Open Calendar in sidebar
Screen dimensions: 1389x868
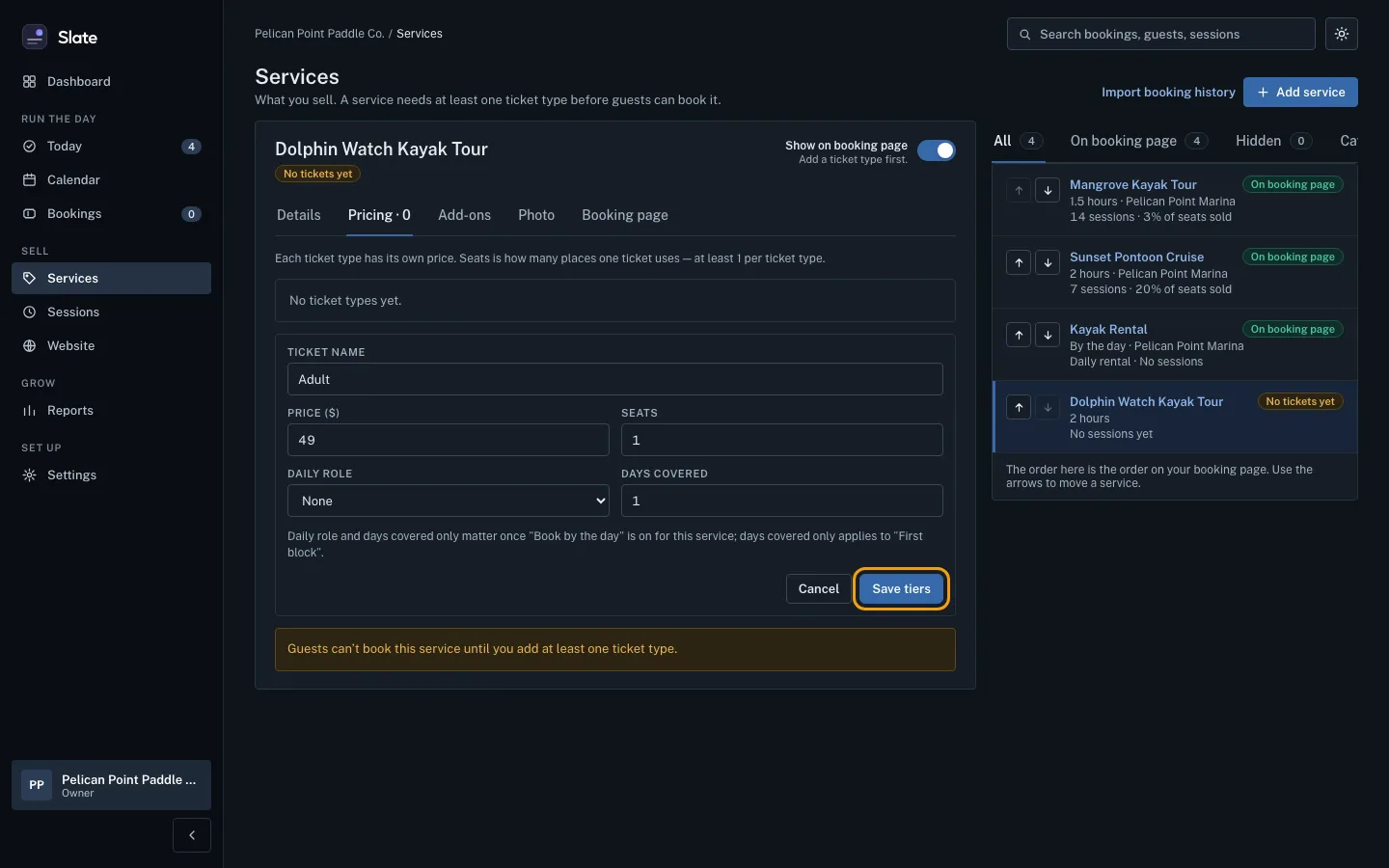tap(111, 180)
